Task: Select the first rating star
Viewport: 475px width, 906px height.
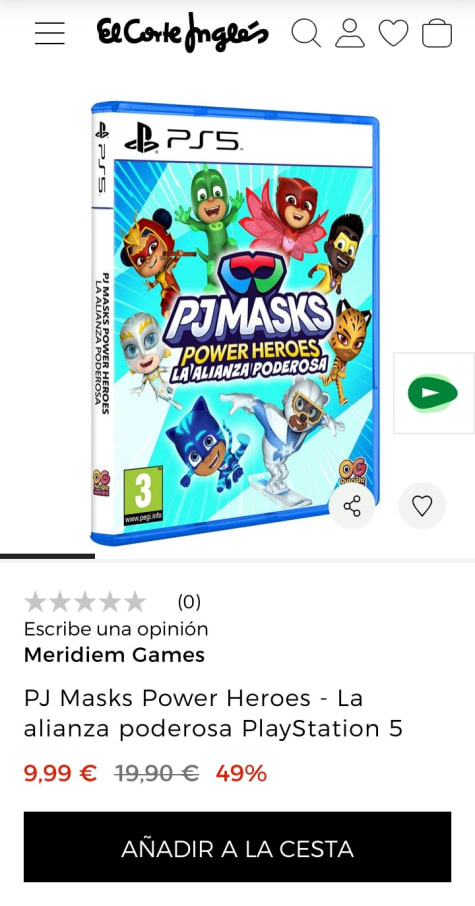Action: pos(35,602)
